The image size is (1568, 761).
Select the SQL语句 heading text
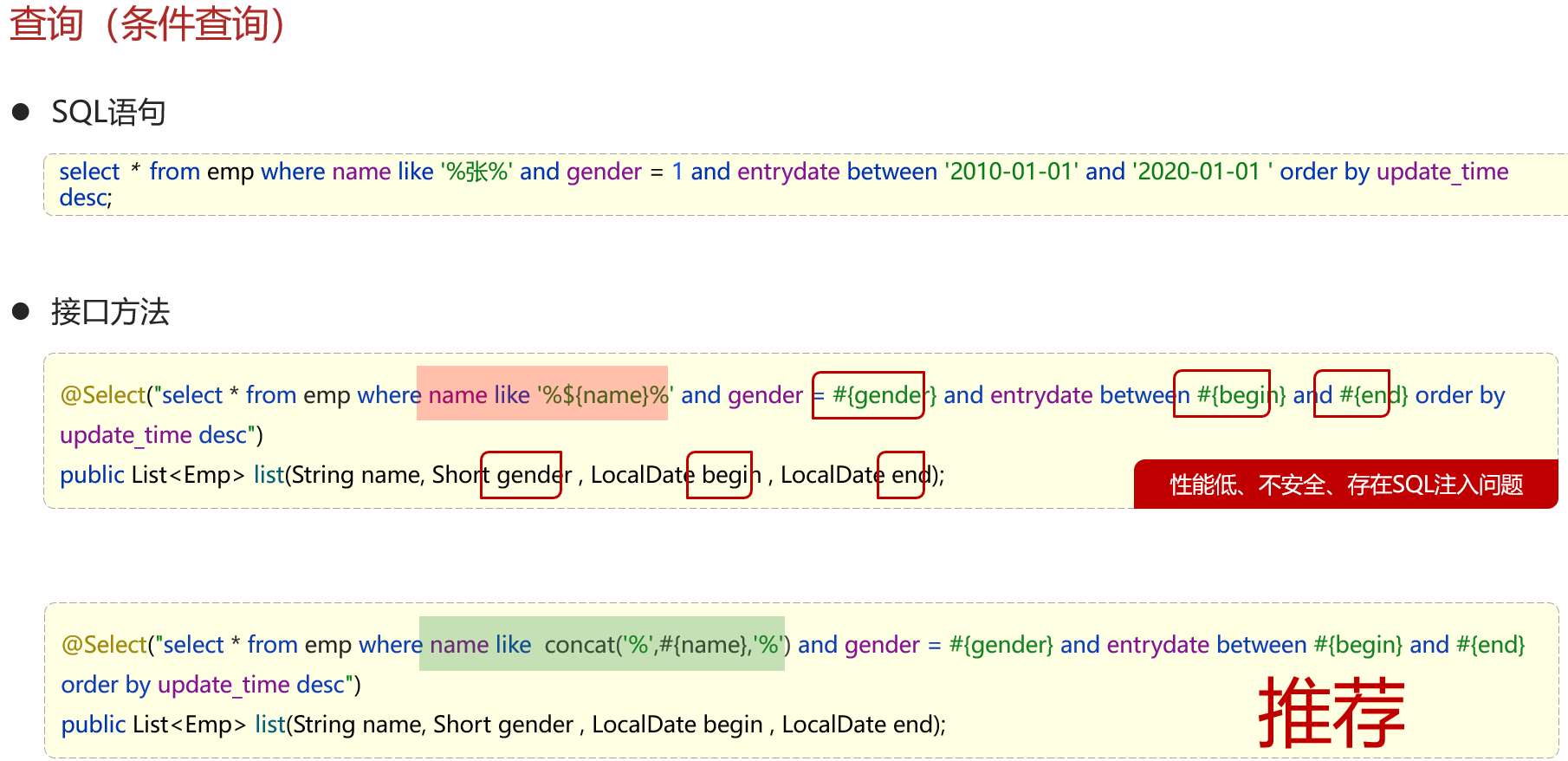click(108, 112)
